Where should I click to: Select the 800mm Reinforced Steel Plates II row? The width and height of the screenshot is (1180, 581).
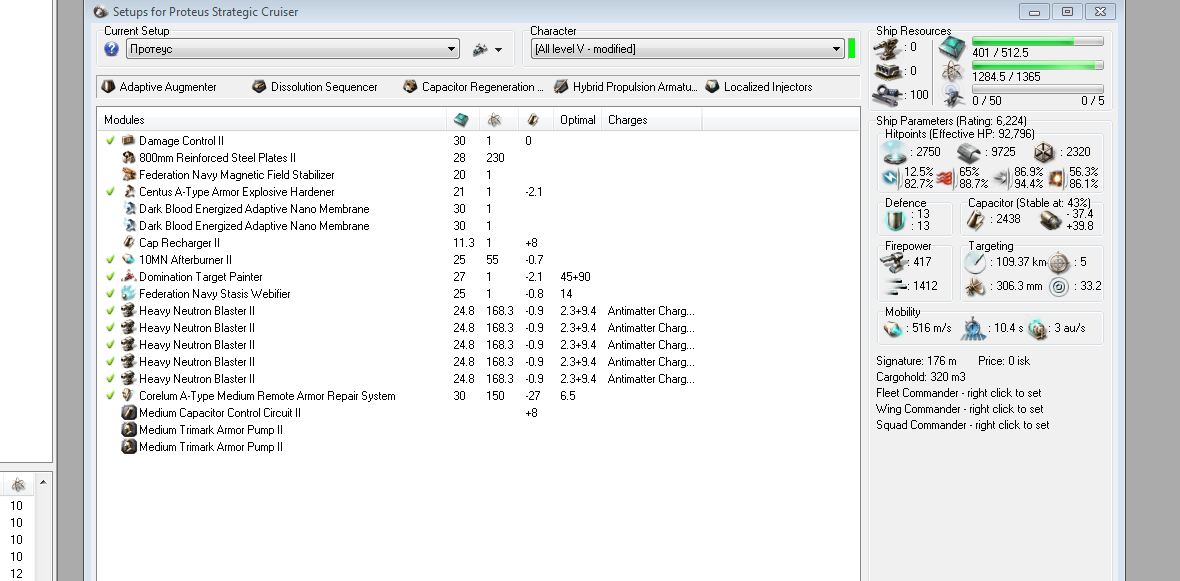point(478,158)
